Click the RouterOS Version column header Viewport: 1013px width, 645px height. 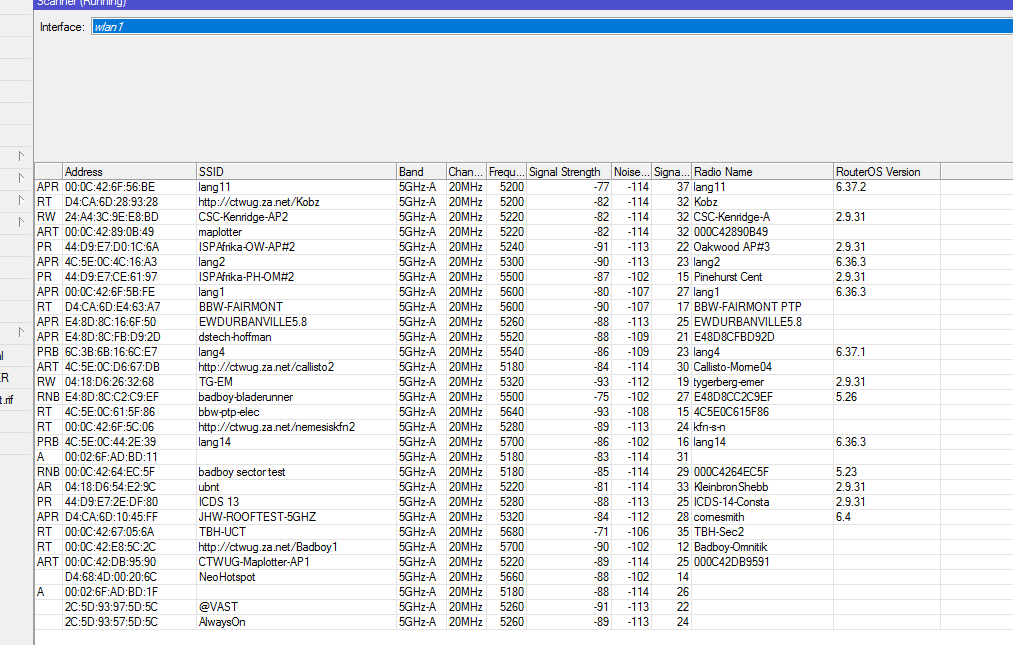885,172
